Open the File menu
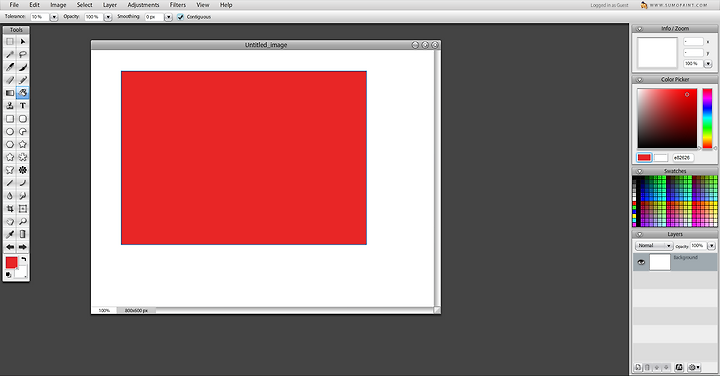720x376 pixels. (x=14, y=5)
